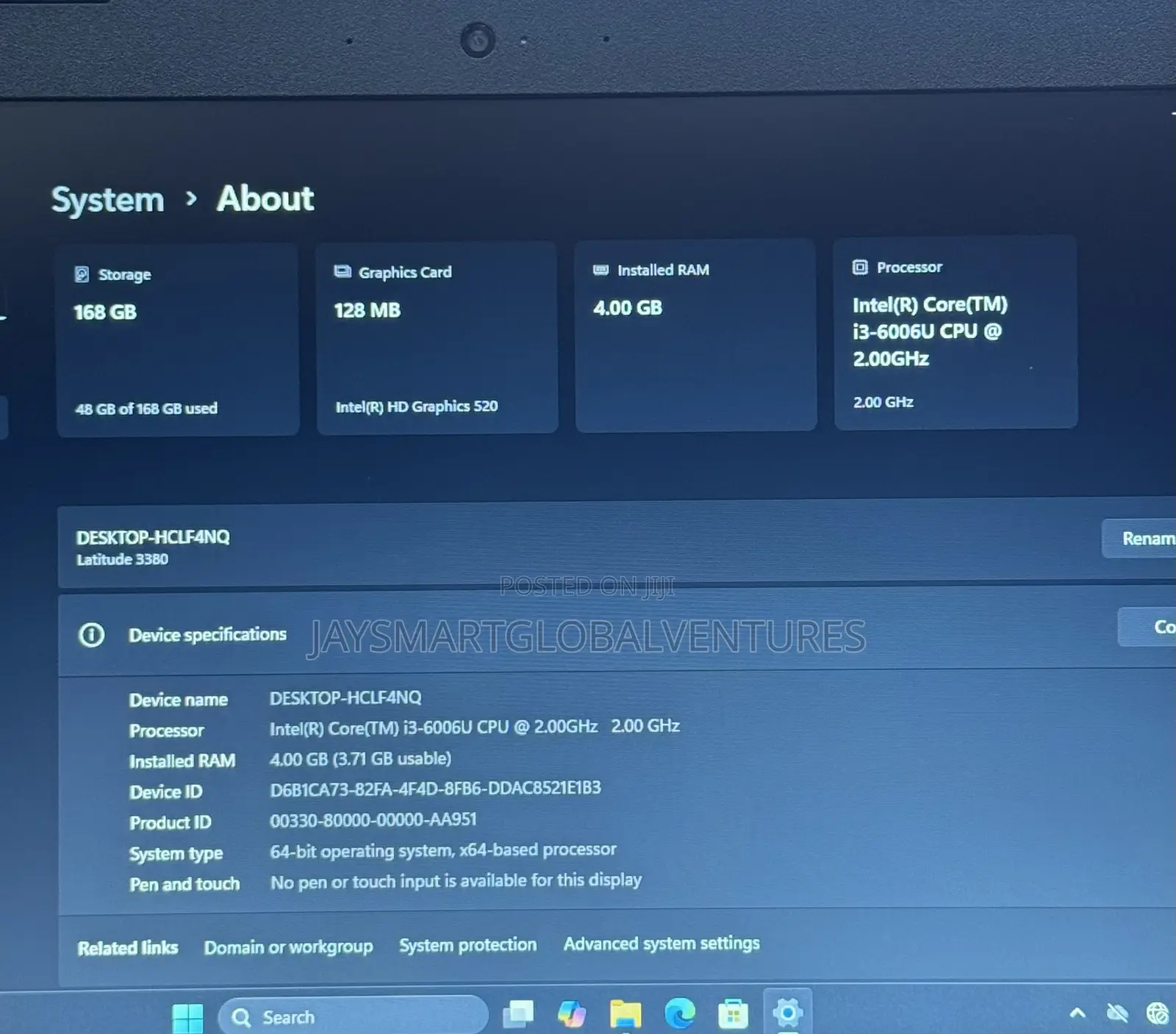This screenshot has height=1034, width=1176.
Task: Click the Related links label
Action: [x=128, y=949]
